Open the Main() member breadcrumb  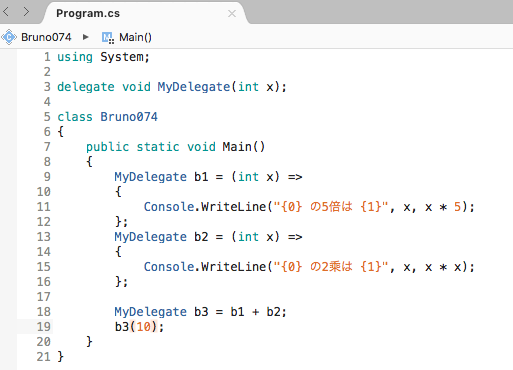(x=135, y=37)
